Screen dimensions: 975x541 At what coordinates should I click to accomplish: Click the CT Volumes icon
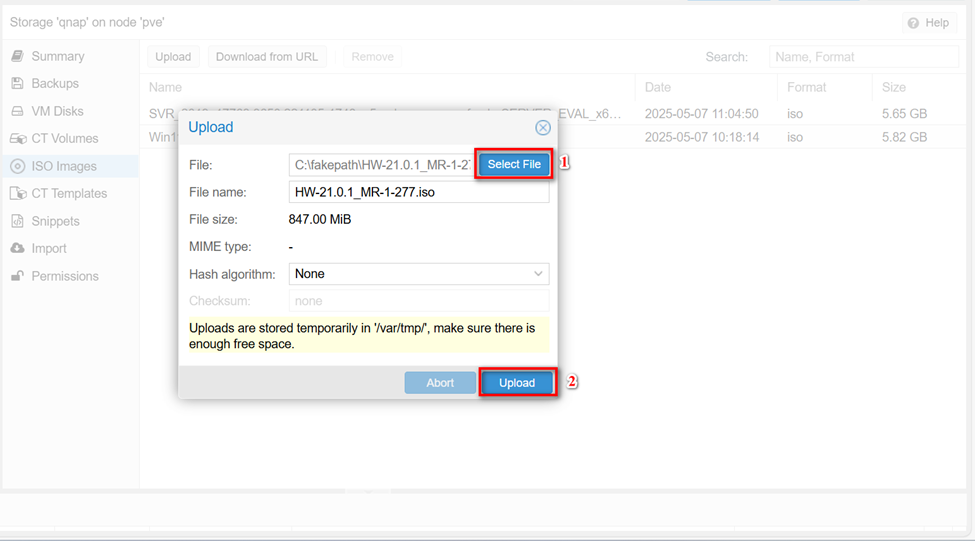pyautogui.click(x=17, y=139)
